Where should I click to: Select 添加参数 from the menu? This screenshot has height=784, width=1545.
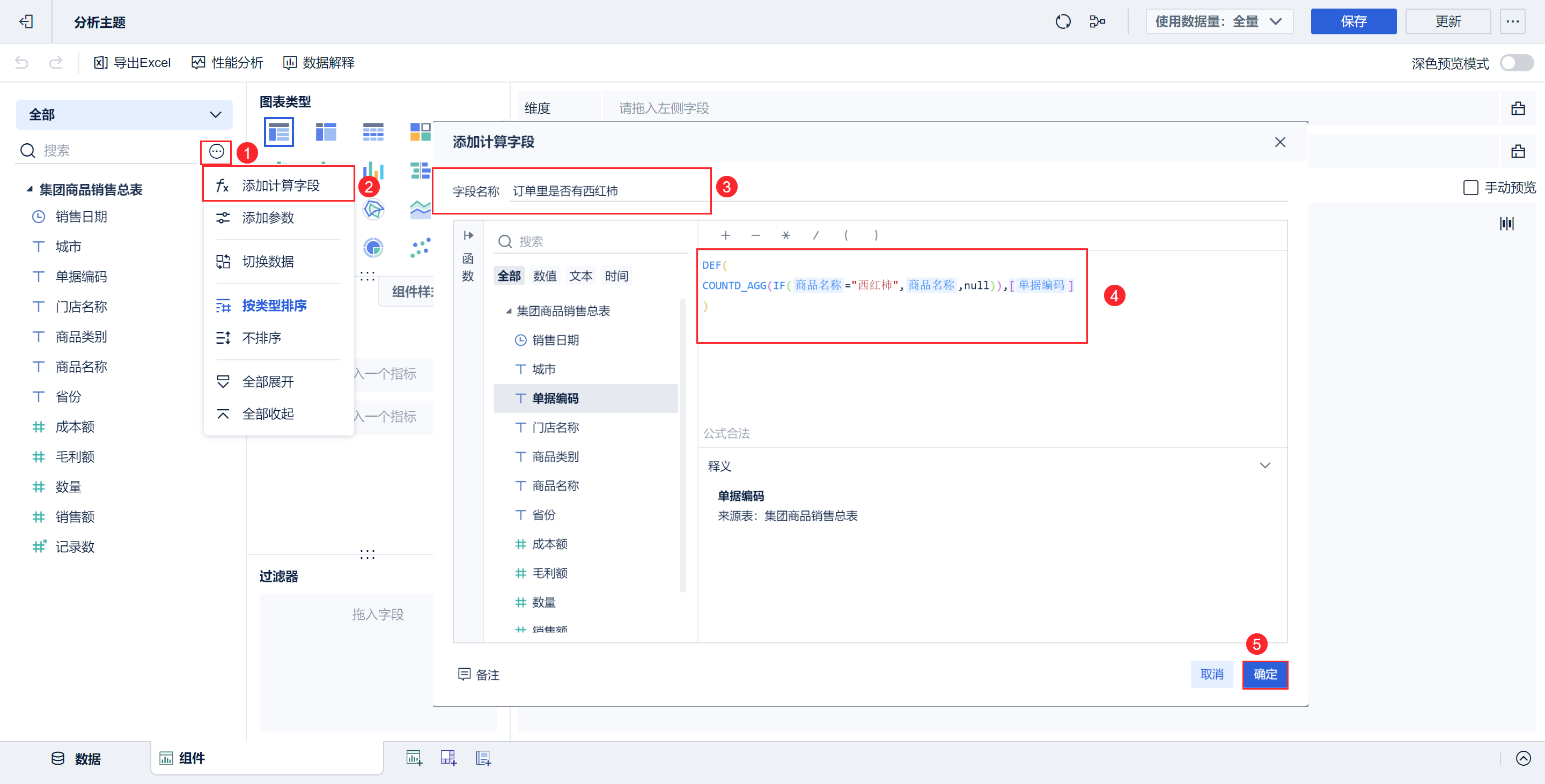(268, 218)
